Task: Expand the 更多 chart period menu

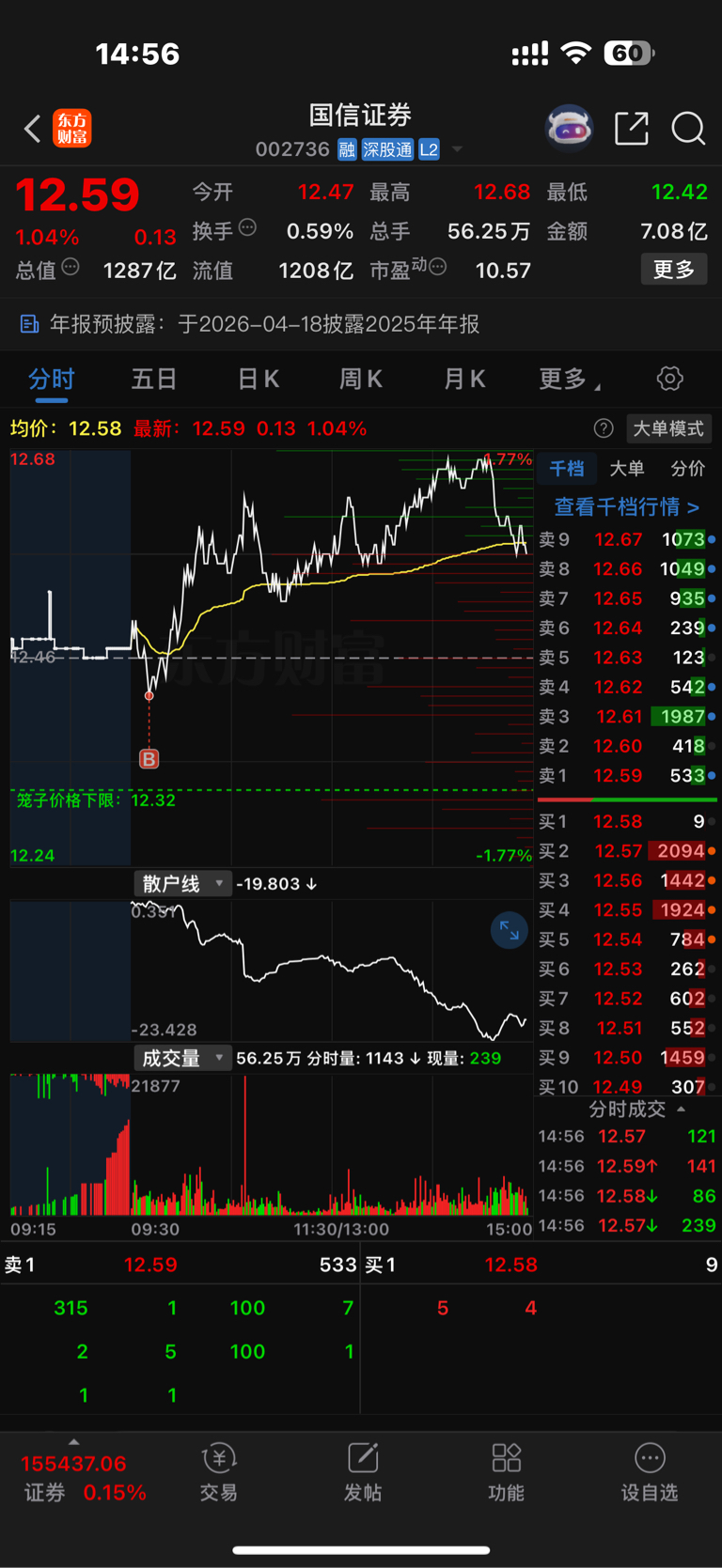Action: 570,380
